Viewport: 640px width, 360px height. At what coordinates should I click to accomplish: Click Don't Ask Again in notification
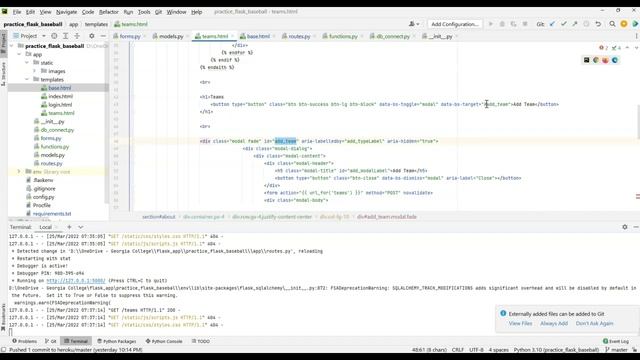tap(594, 323)
